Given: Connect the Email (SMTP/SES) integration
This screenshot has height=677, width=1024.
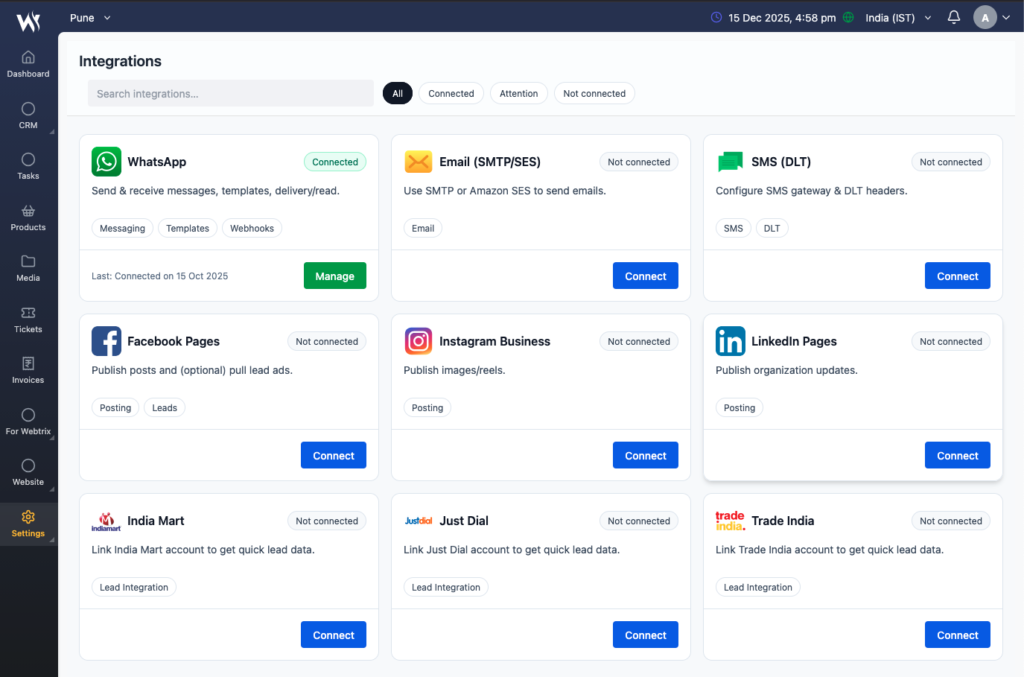Looking at the screenshot, I should pyautogui.click(x=645, y=276).
